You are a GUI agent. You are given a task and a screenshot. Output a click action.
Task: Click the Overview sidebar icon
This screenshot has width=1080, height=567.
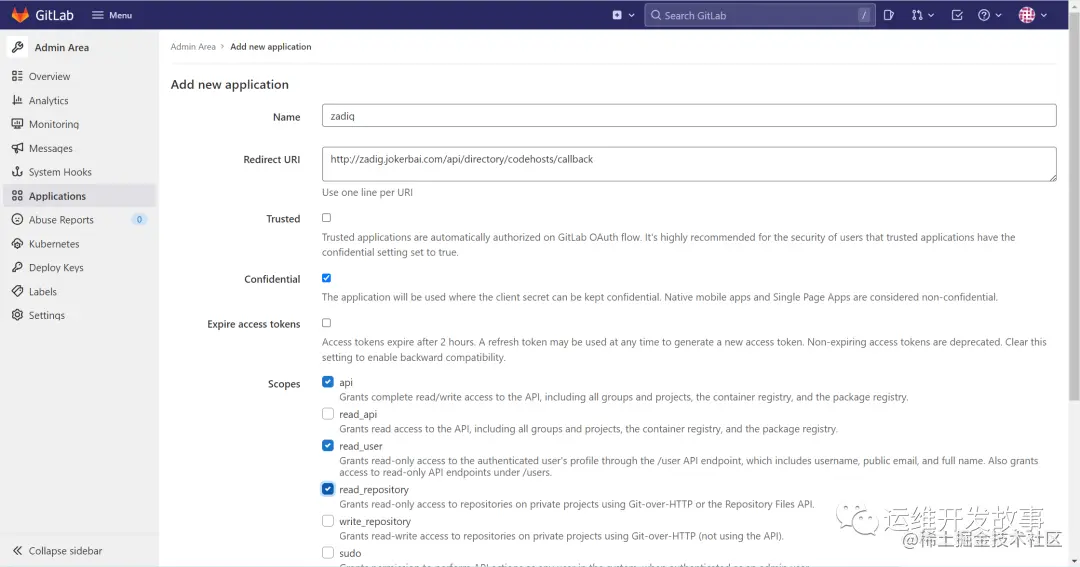(17, 76)
